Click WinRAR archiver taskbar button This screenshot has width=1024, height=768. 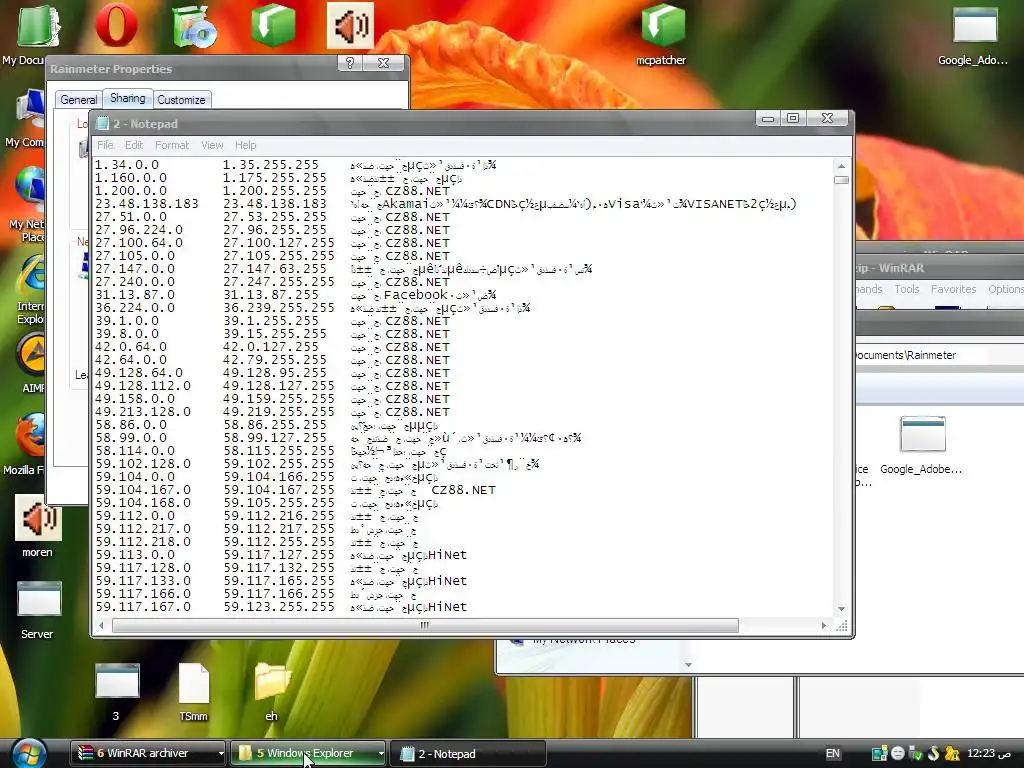coord(144,754)
